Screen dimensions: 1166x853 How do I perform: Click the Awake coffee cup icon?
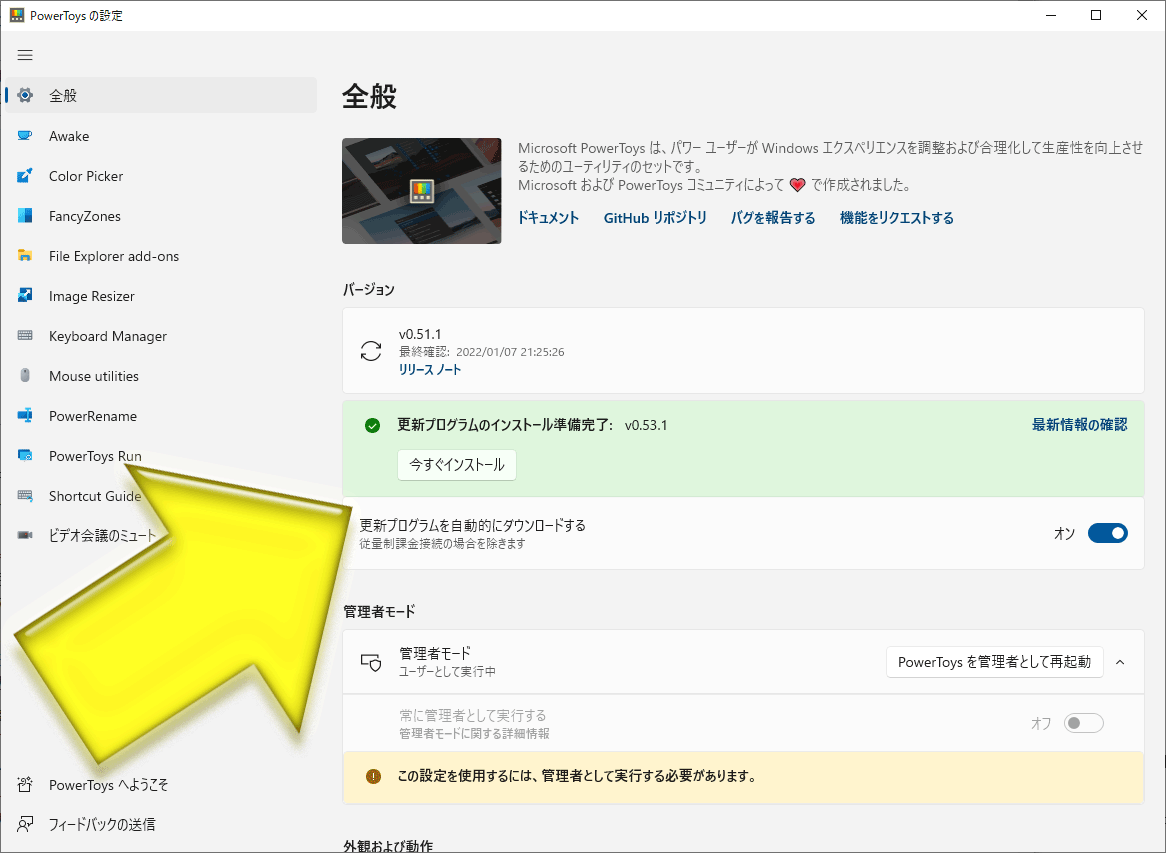click(25, 135)
